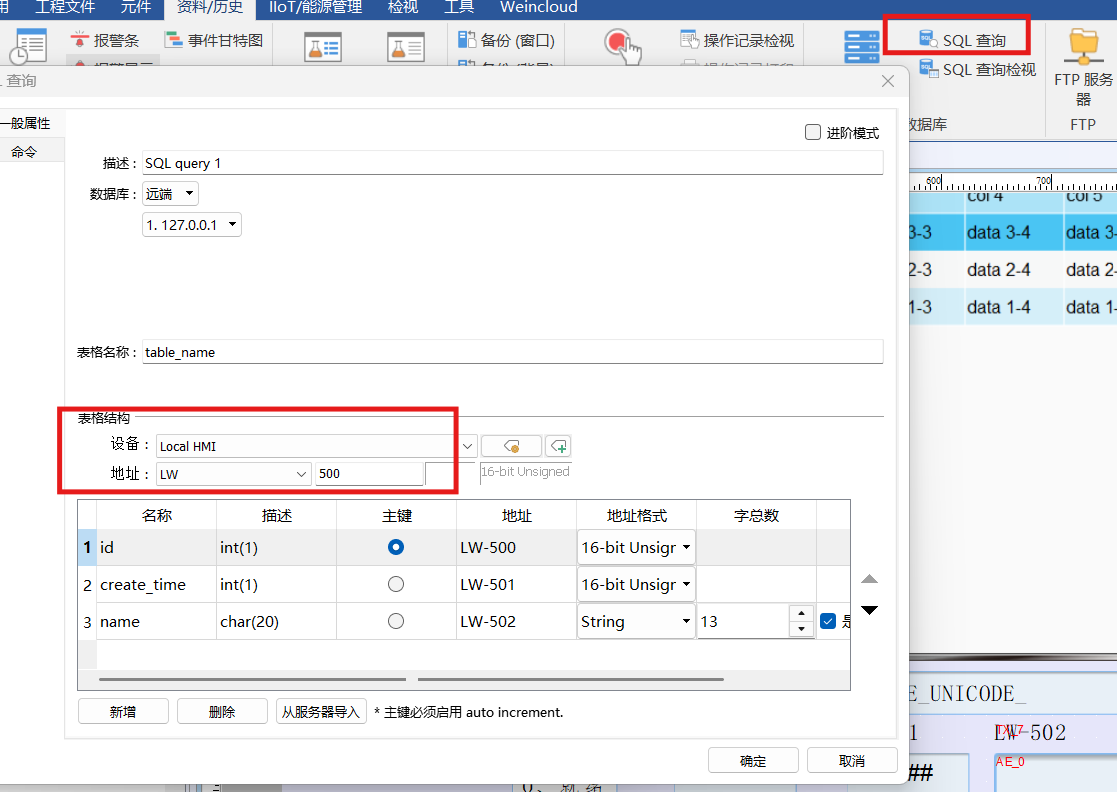This screenshot has width=1117, height=792.
Task: Click the address value field 500
Action: (370, 474)
